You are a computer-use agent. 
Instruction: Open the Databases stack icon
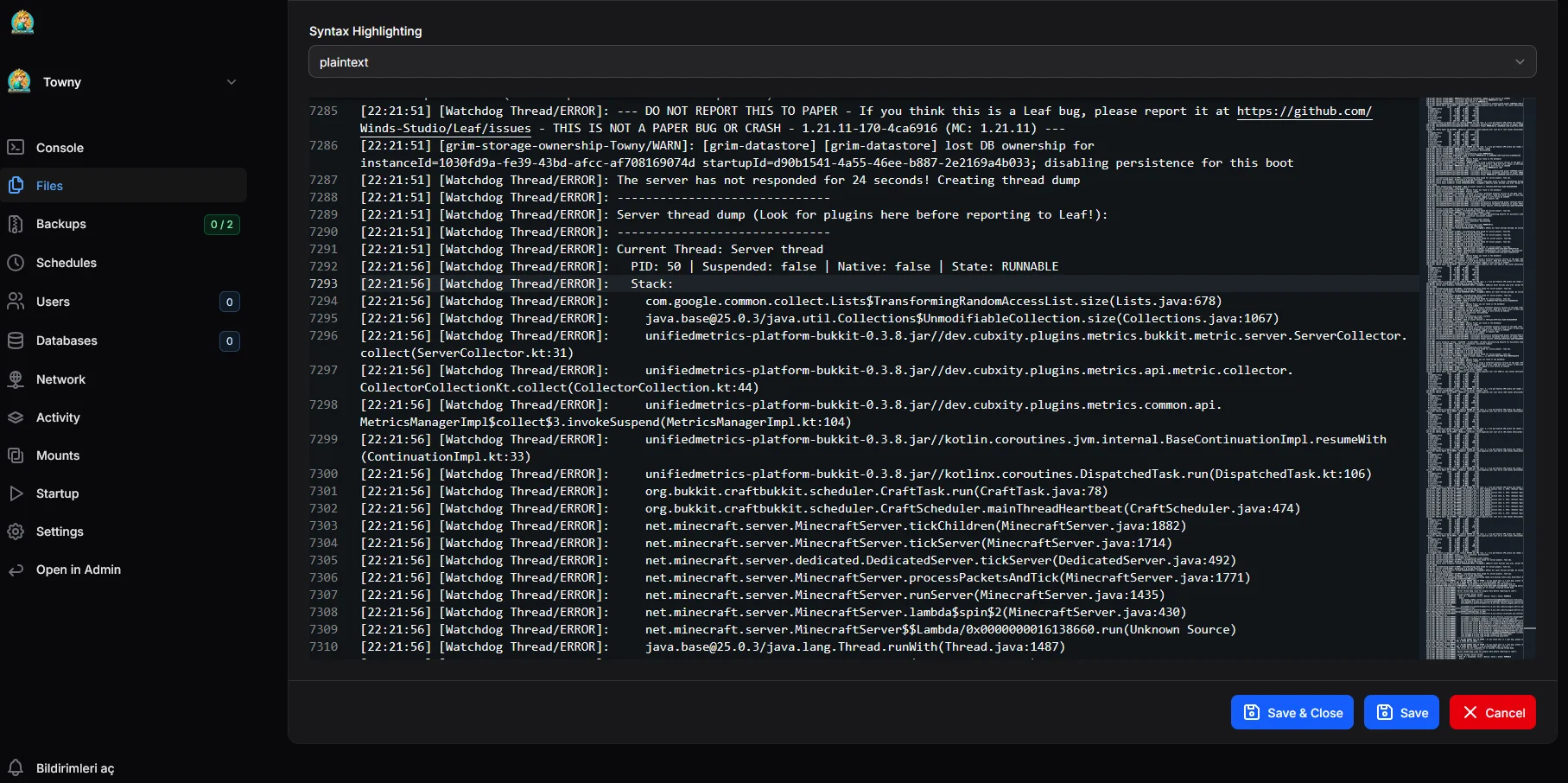(x=16, y=341)
